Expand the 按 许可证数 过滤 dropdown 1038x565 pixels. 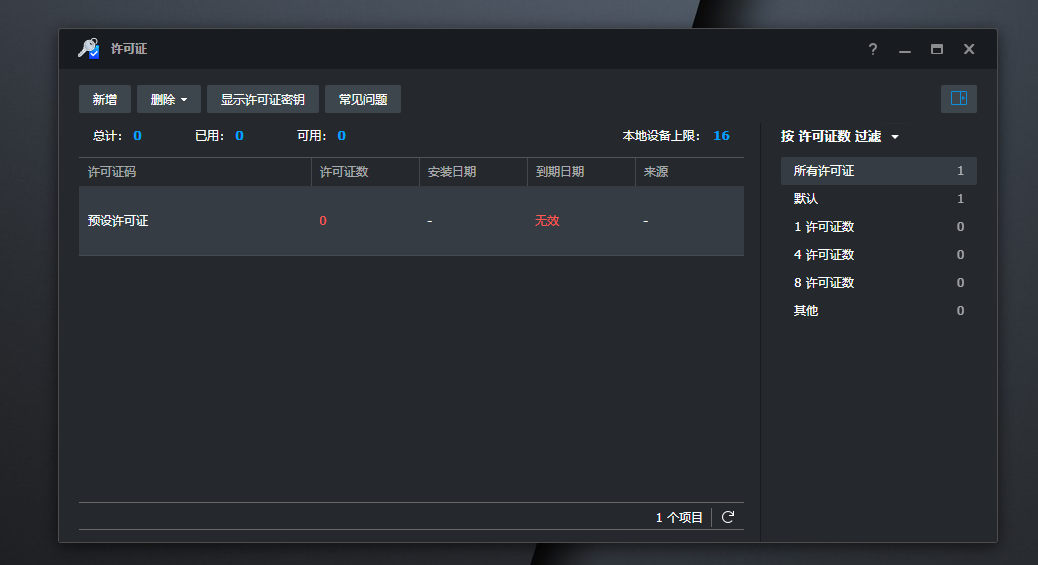[839, 136]
